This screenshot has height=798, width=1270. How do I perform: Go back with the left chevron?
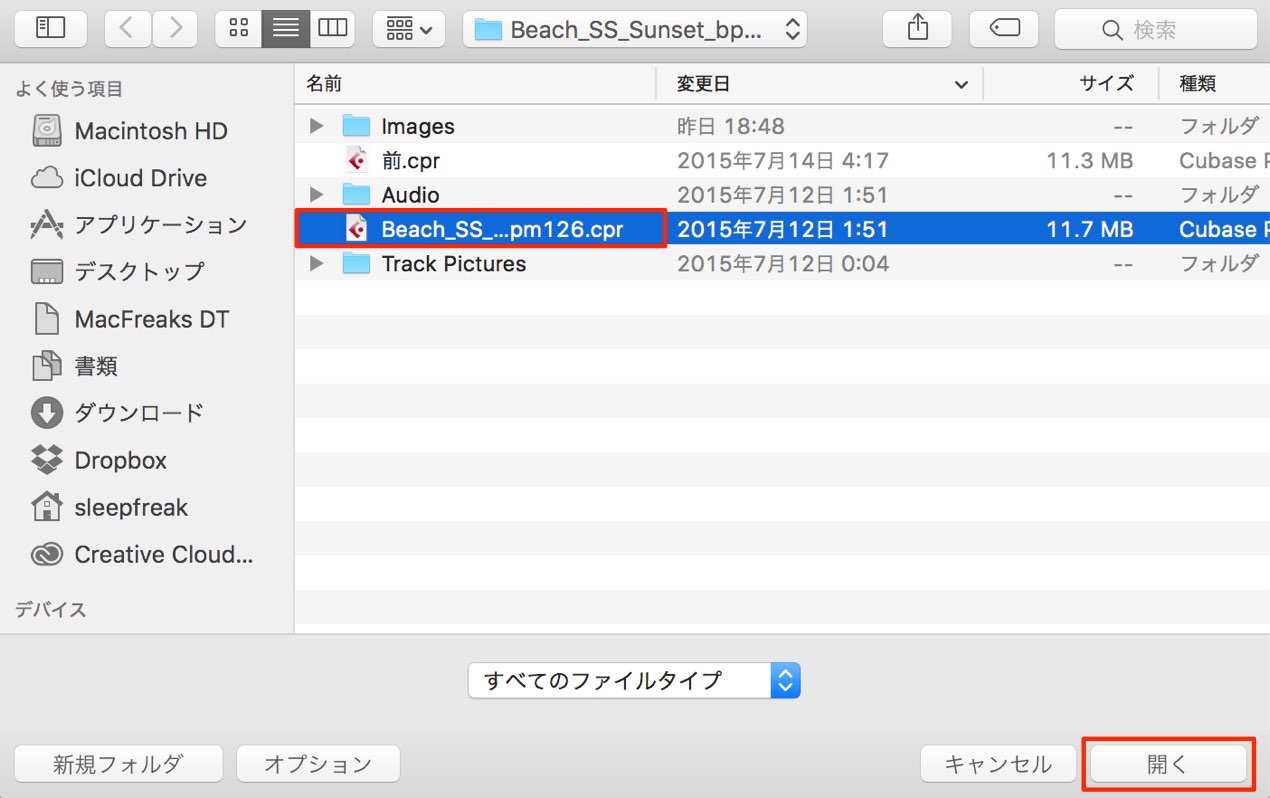tap(127, 29)
